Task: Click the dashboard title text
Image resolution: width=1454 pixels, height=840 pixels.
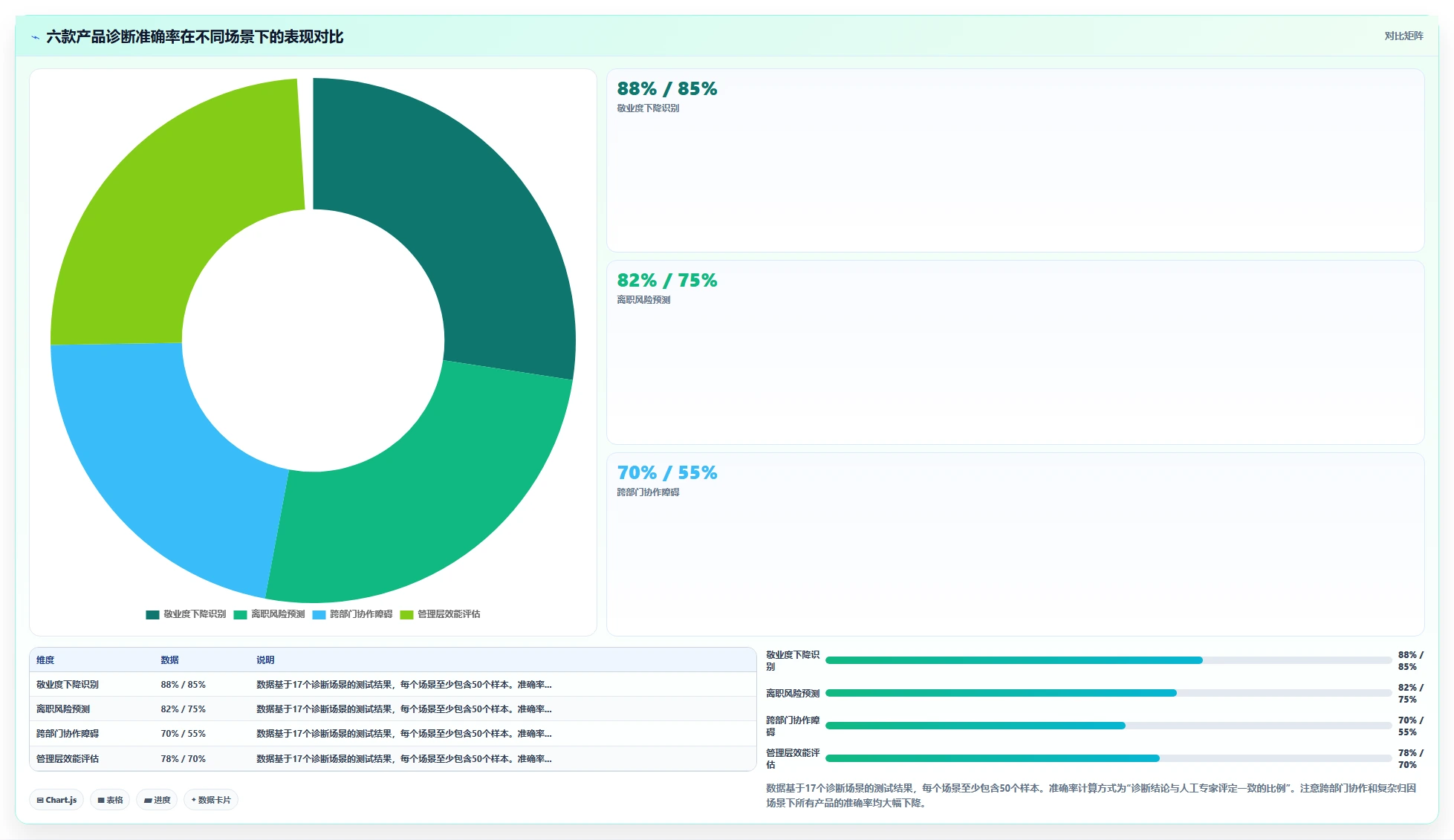Action: pos(195,36)
